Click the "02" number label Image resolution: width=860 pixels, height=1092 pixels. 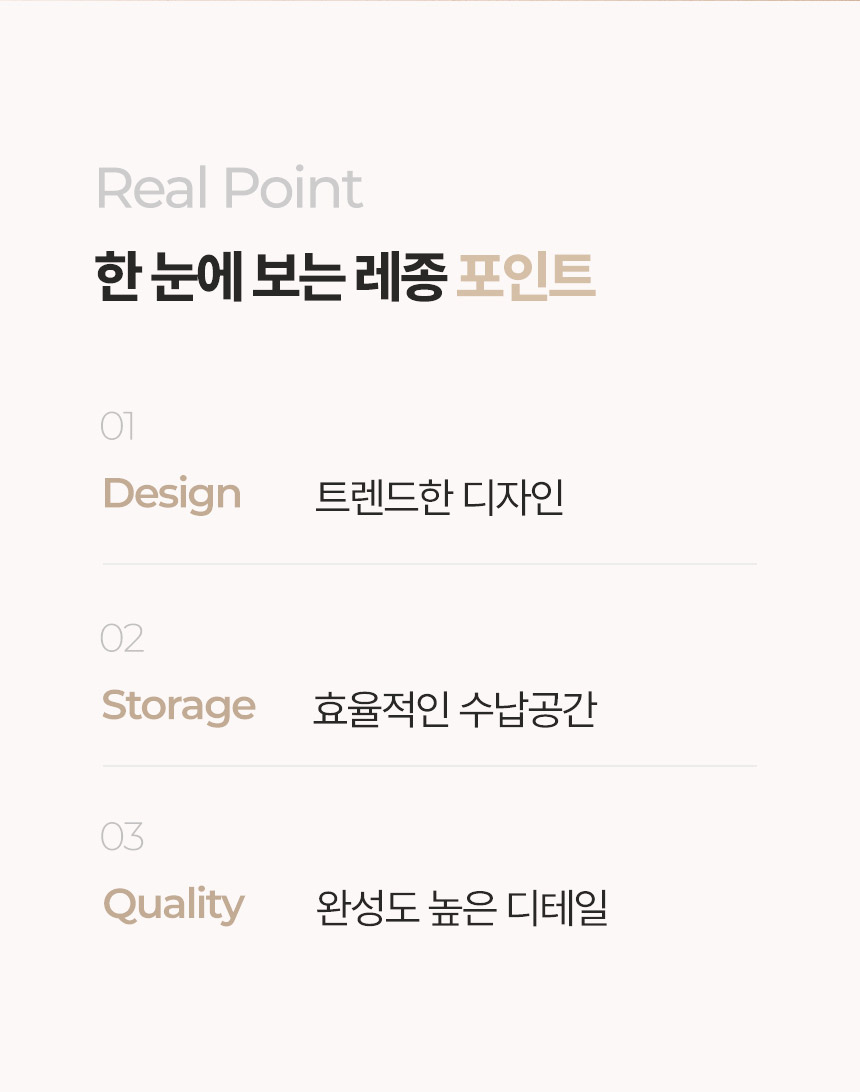click(122, 639)
